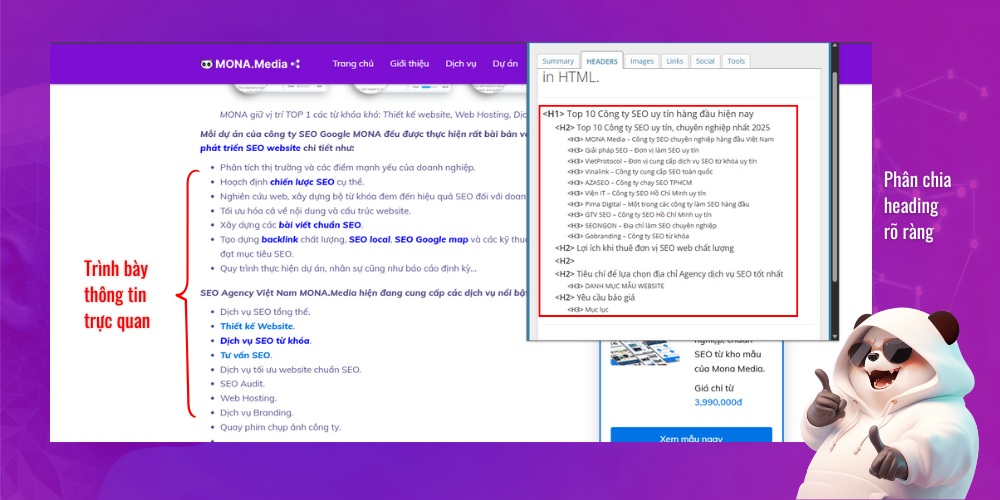Viewport: 1000px width, 500px height.
Task: Open the Links tab
Action: 675,61
